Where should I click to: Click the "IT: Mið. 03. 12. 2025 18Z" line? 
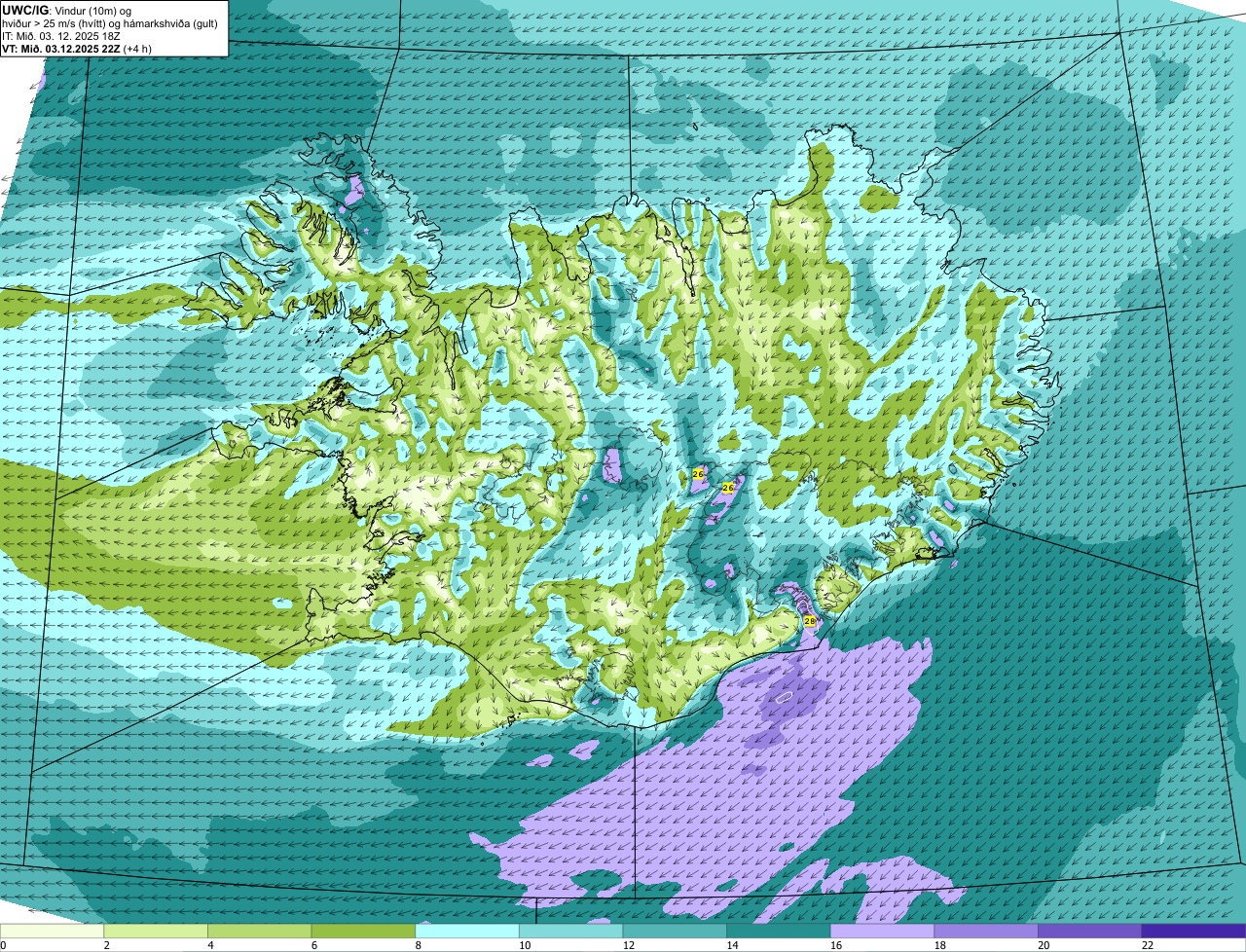(61, 36)
